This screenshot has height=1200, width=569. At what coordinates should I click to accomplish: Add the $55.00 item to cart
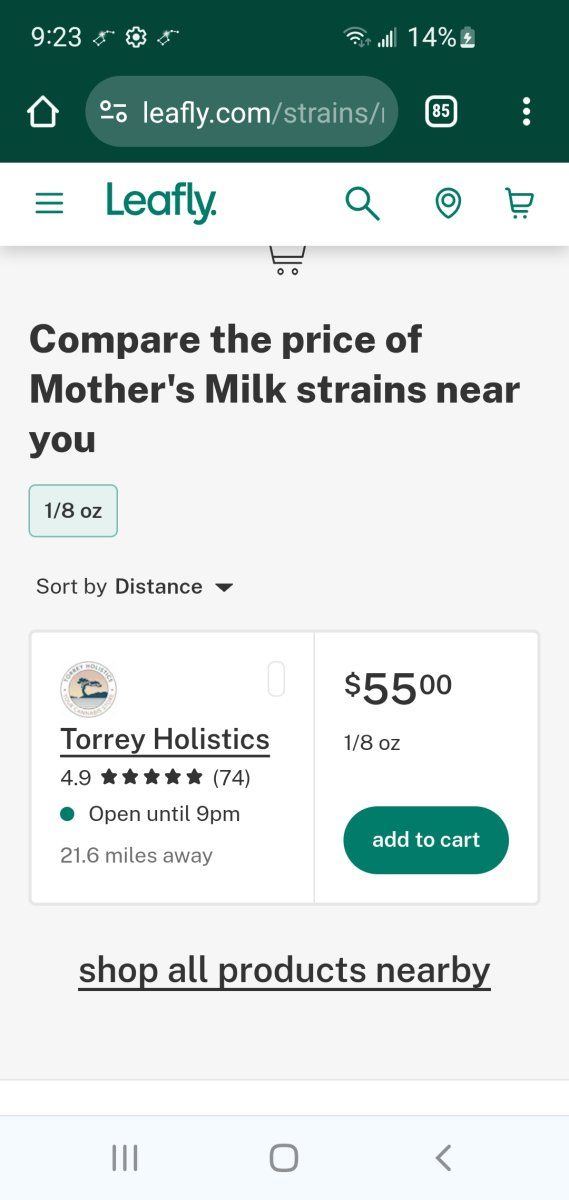click(x=426, y=840)
